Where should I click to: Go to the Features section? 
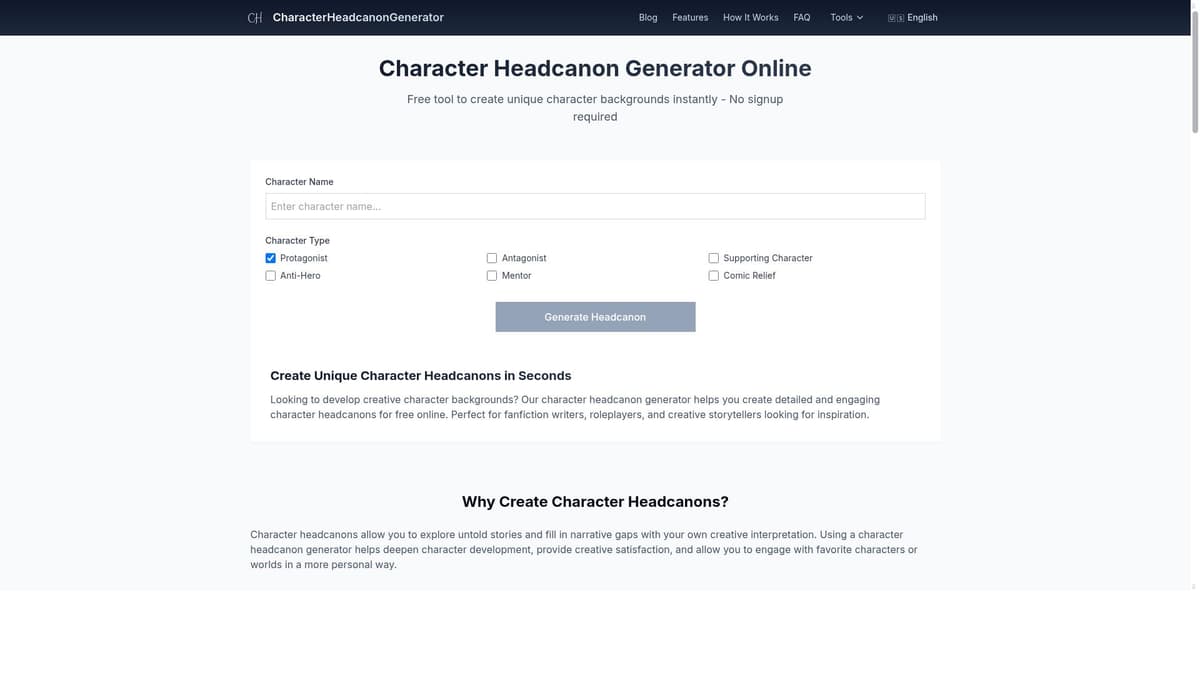tap(690, 17)
